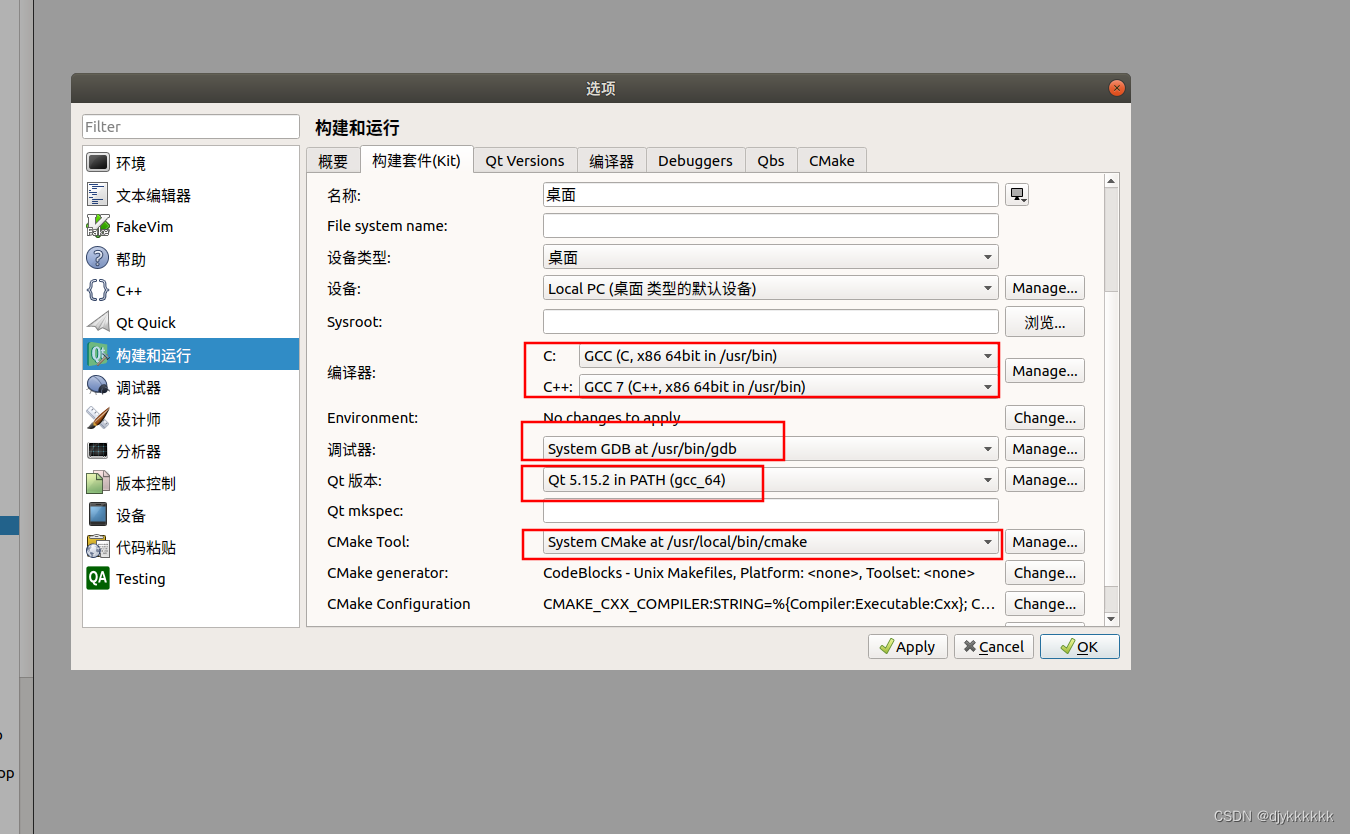The image size is (1350, 834).
Task: Click the CMake generator value text
Action: (x=759, y=573)
